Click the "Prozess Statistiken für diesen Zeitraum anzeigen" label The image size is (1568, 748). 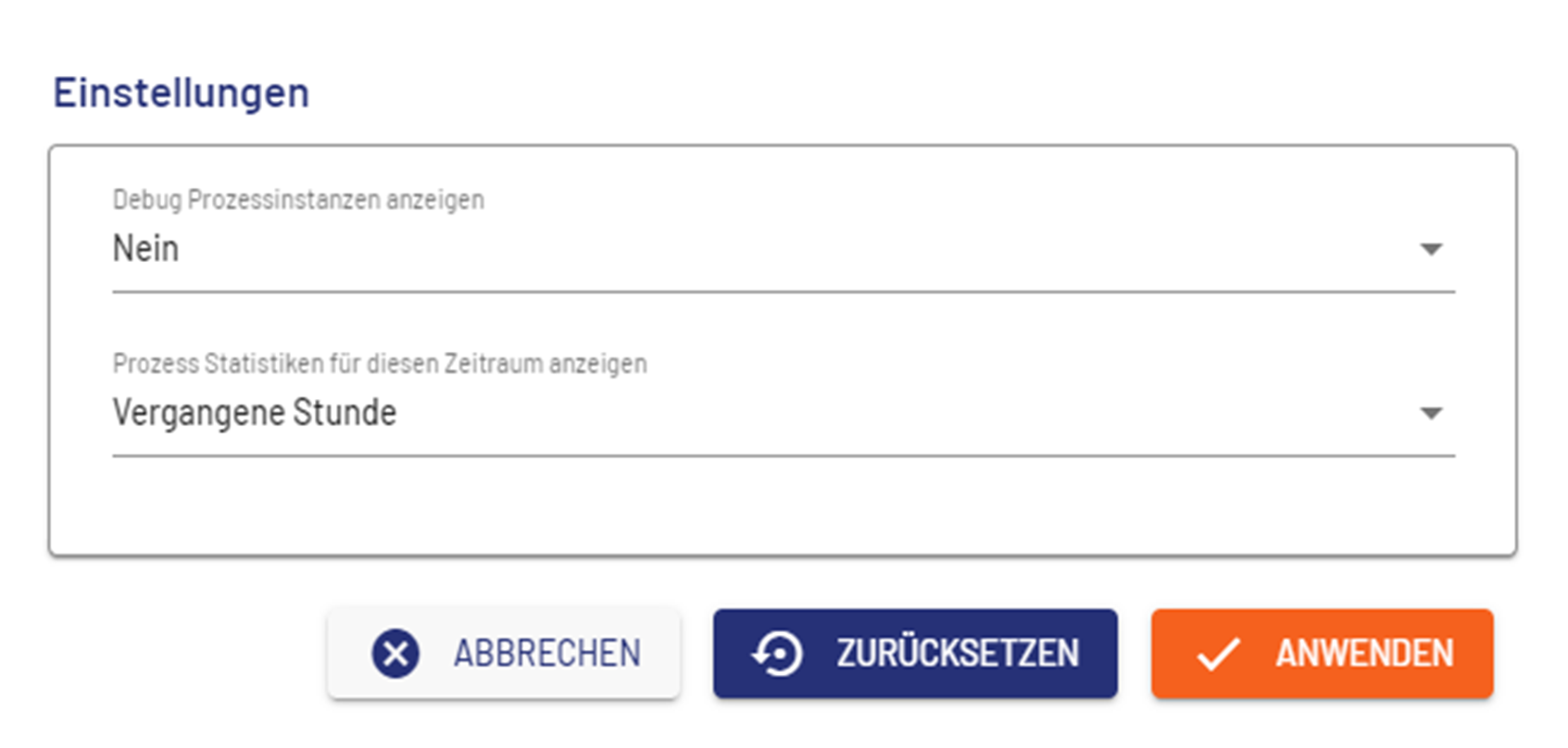(380, 364)
